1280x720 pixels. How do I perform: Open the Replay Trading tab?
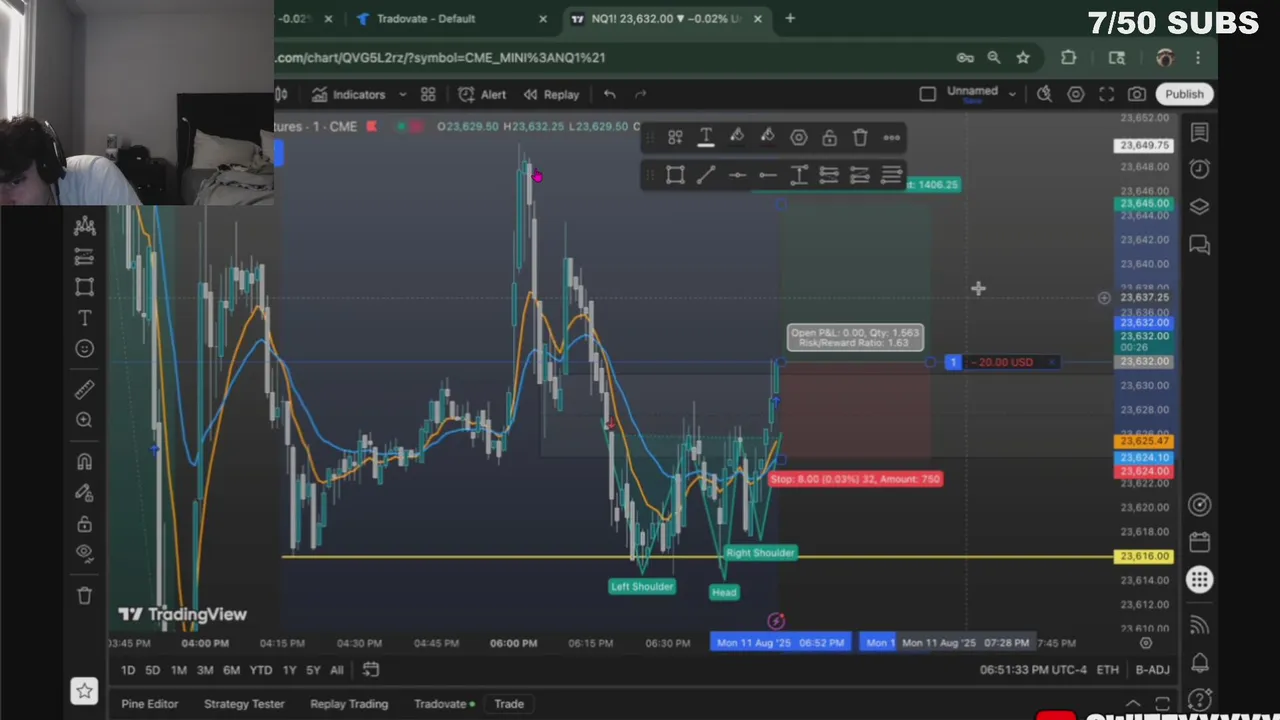pos(349,704)
